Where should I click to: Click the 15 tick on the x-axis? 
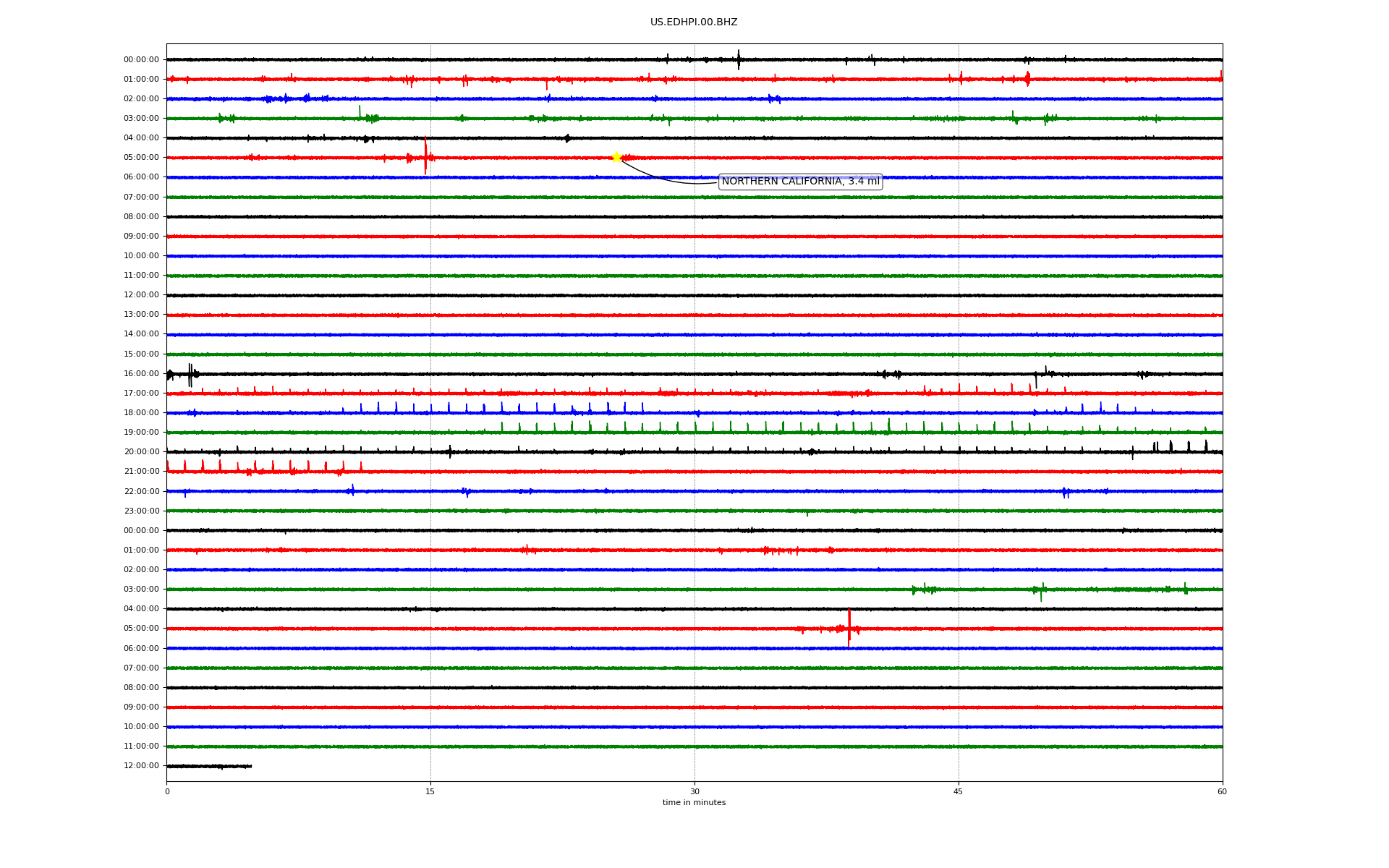coord(430,791)
